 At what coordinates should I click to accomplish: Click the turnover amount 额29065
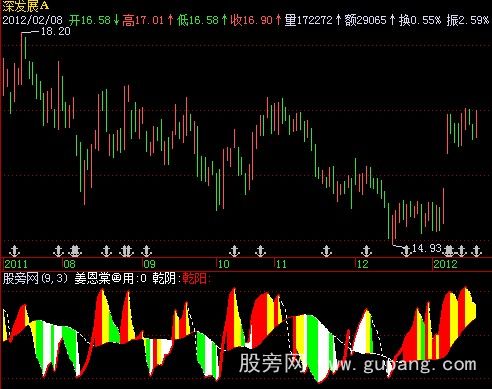[x=365, y=20]
